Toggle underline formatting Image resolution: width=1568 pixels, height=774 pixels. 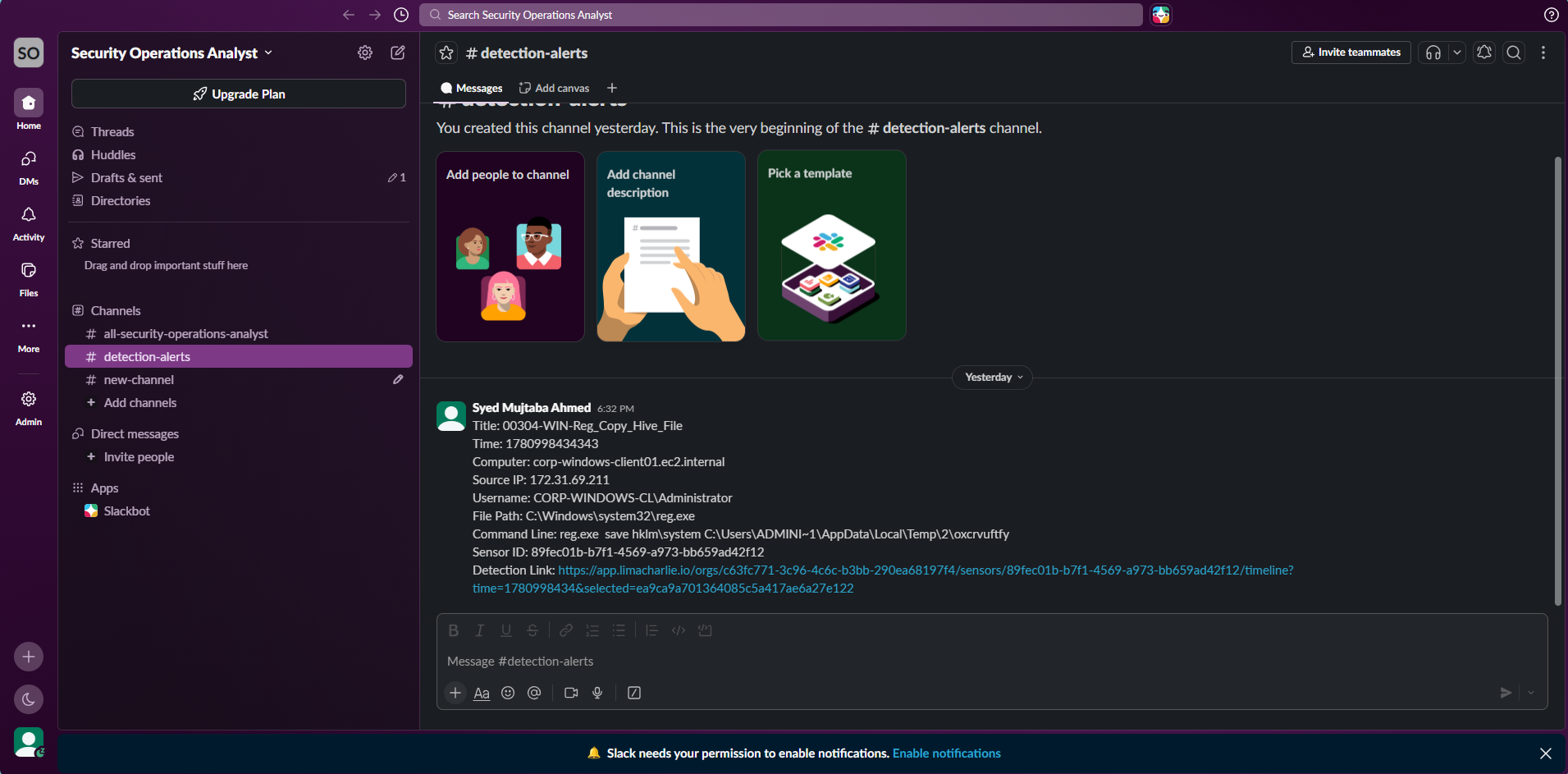(x=506, y=630)
